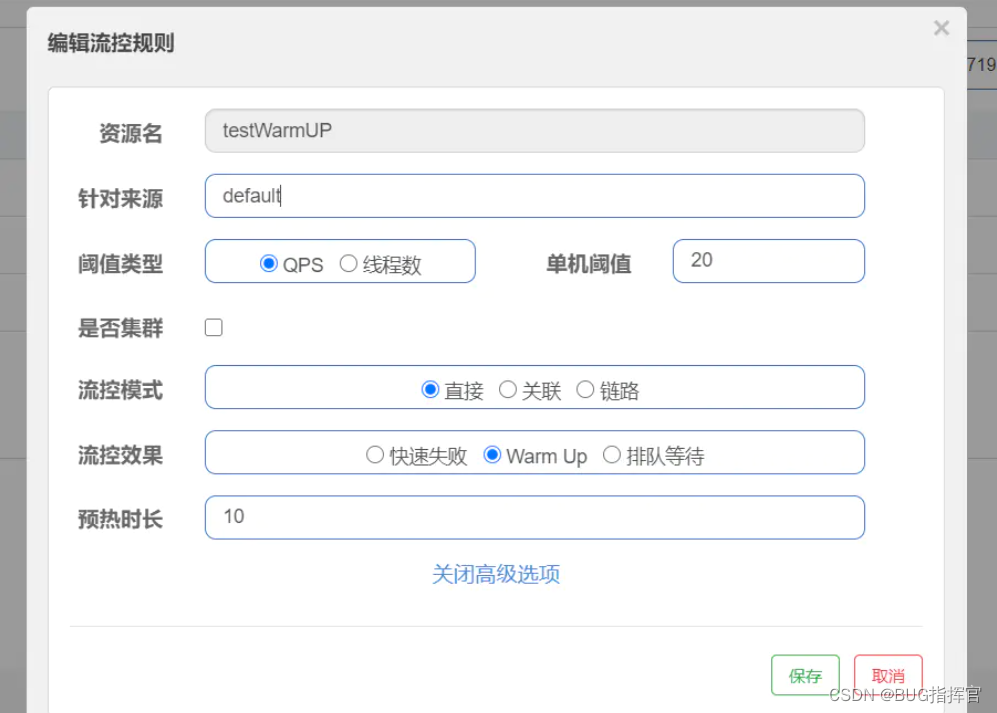Image resolution: width=997 pixels, height=713 pixels.
Task: Collapse options via 关闭高级选项 link
Action: coord(496,574)
